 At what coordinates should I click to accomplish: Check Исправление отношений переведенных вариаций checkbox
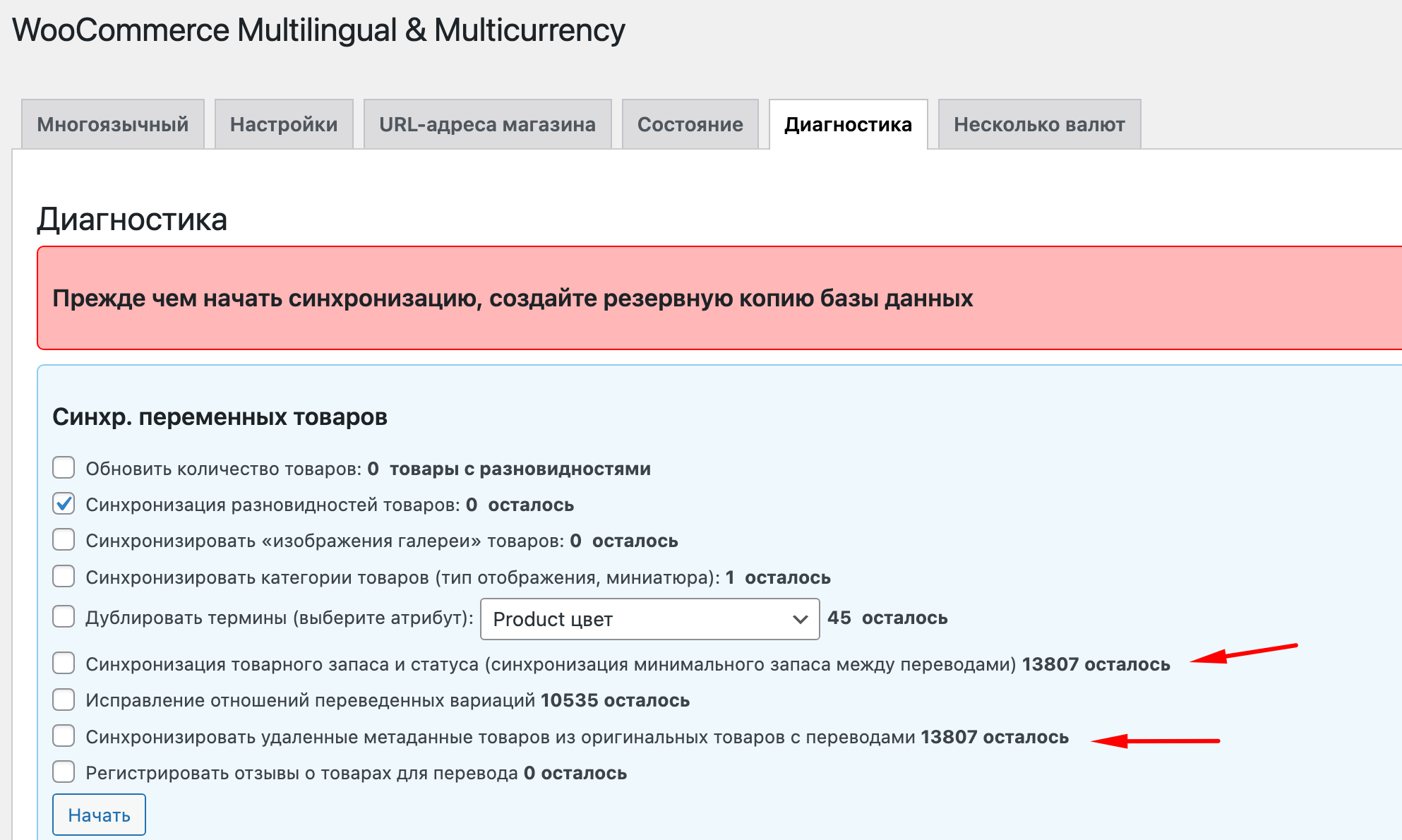pos(64,699)
